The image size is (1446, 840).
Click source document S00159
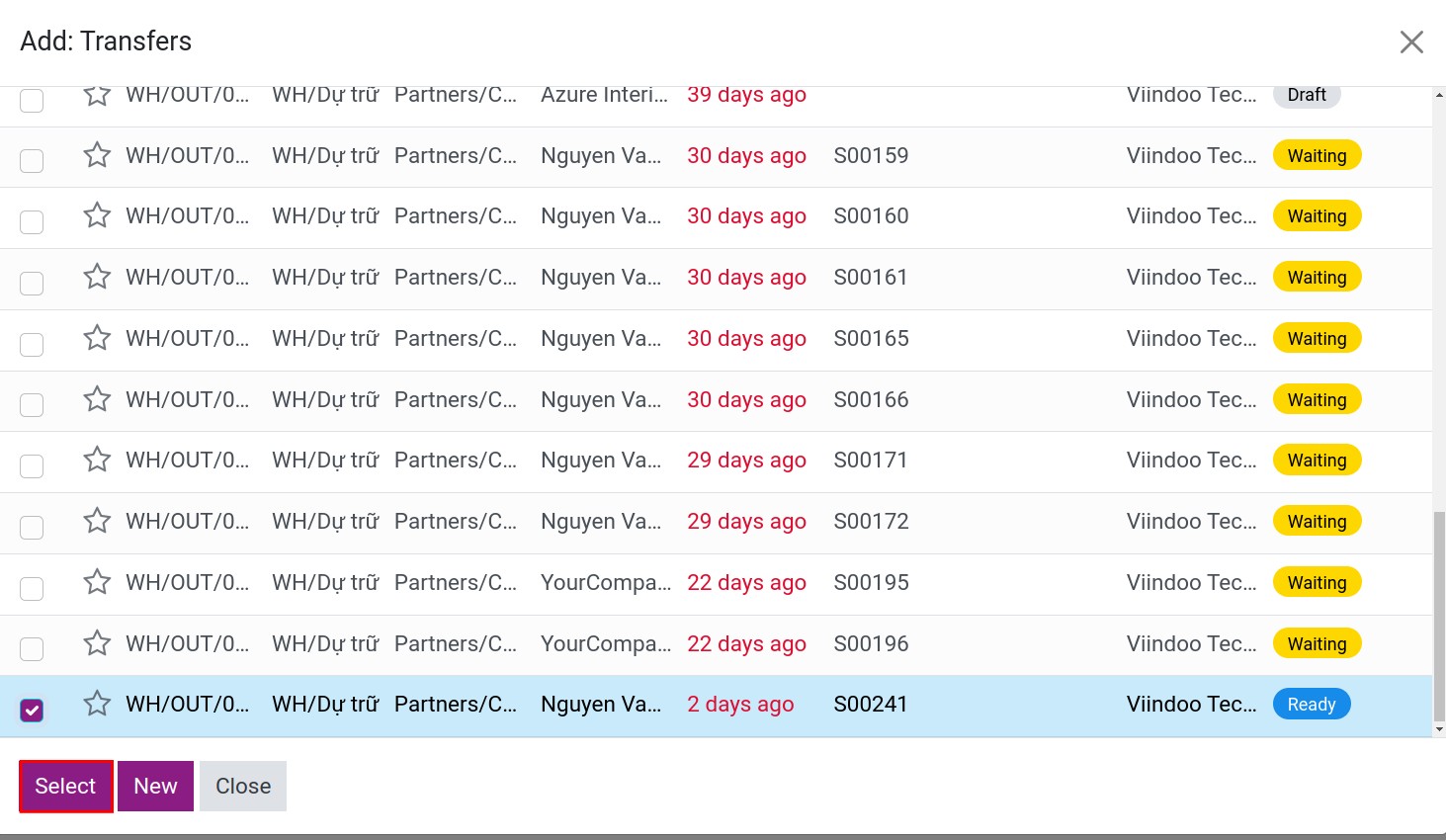(871, 155)
